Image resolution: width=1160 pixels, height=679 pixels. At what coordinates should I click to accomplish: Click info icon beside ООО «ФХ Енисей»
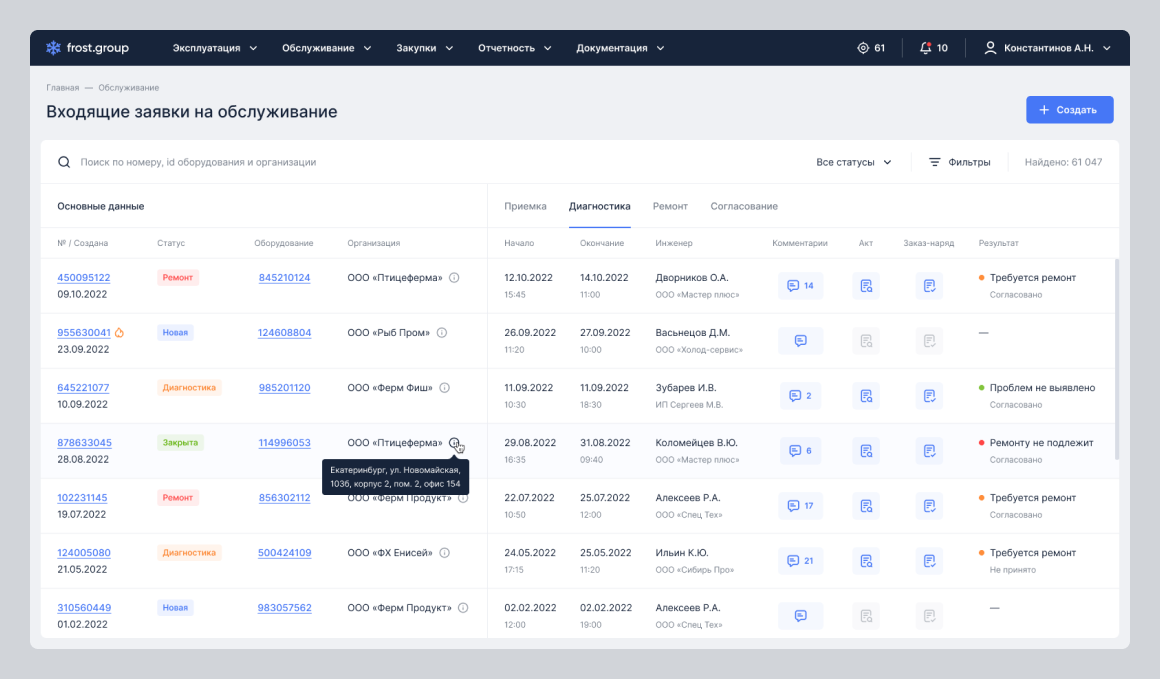click(445, 553)
